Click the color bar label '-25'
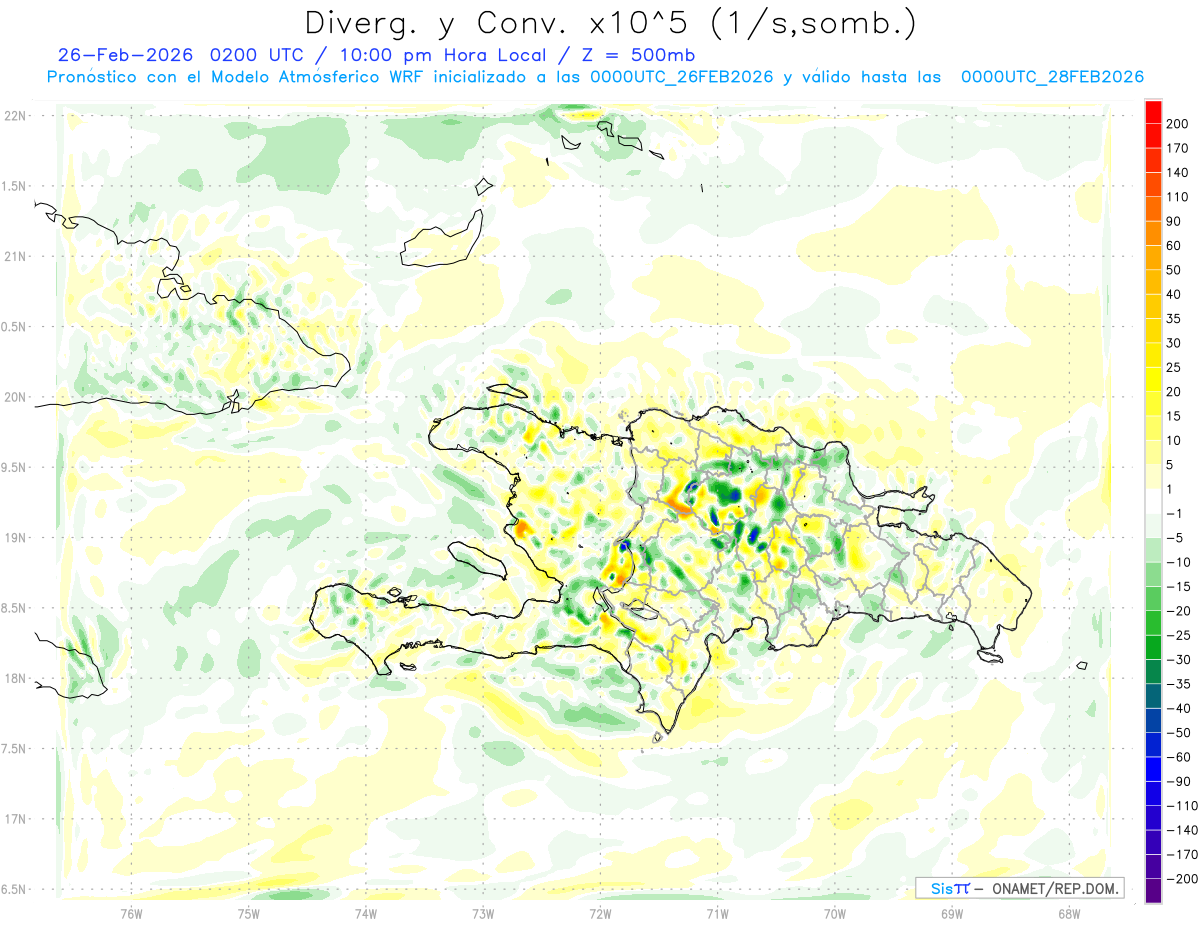 coord(1178,636)
